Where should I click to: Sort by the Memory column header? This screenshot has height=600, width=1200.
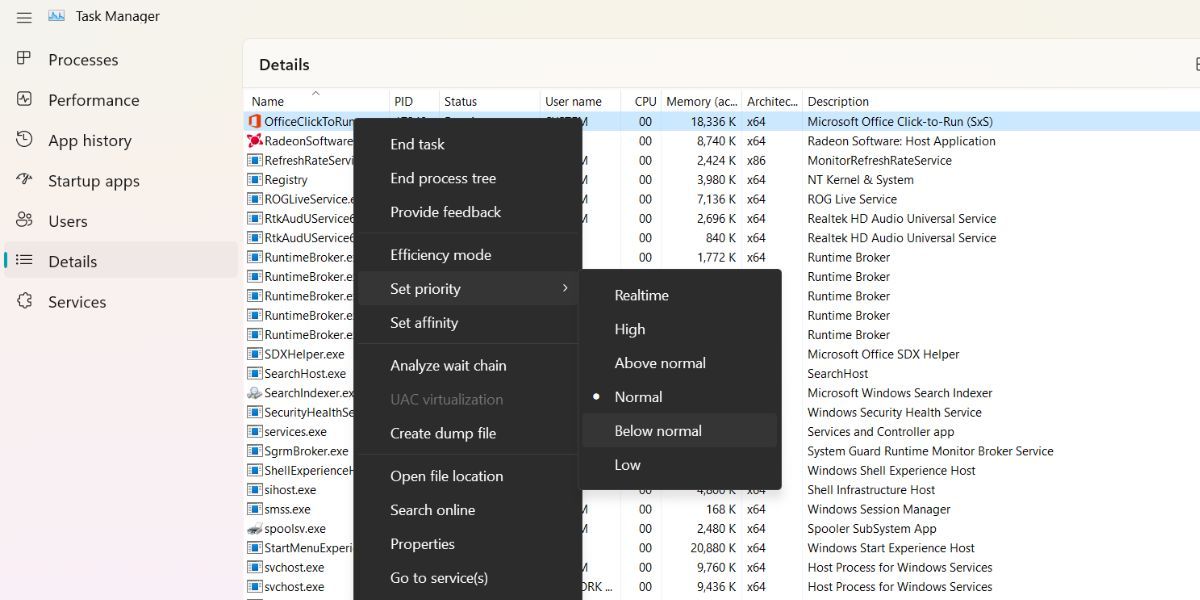pyautogui.click(x=701, y=101)
